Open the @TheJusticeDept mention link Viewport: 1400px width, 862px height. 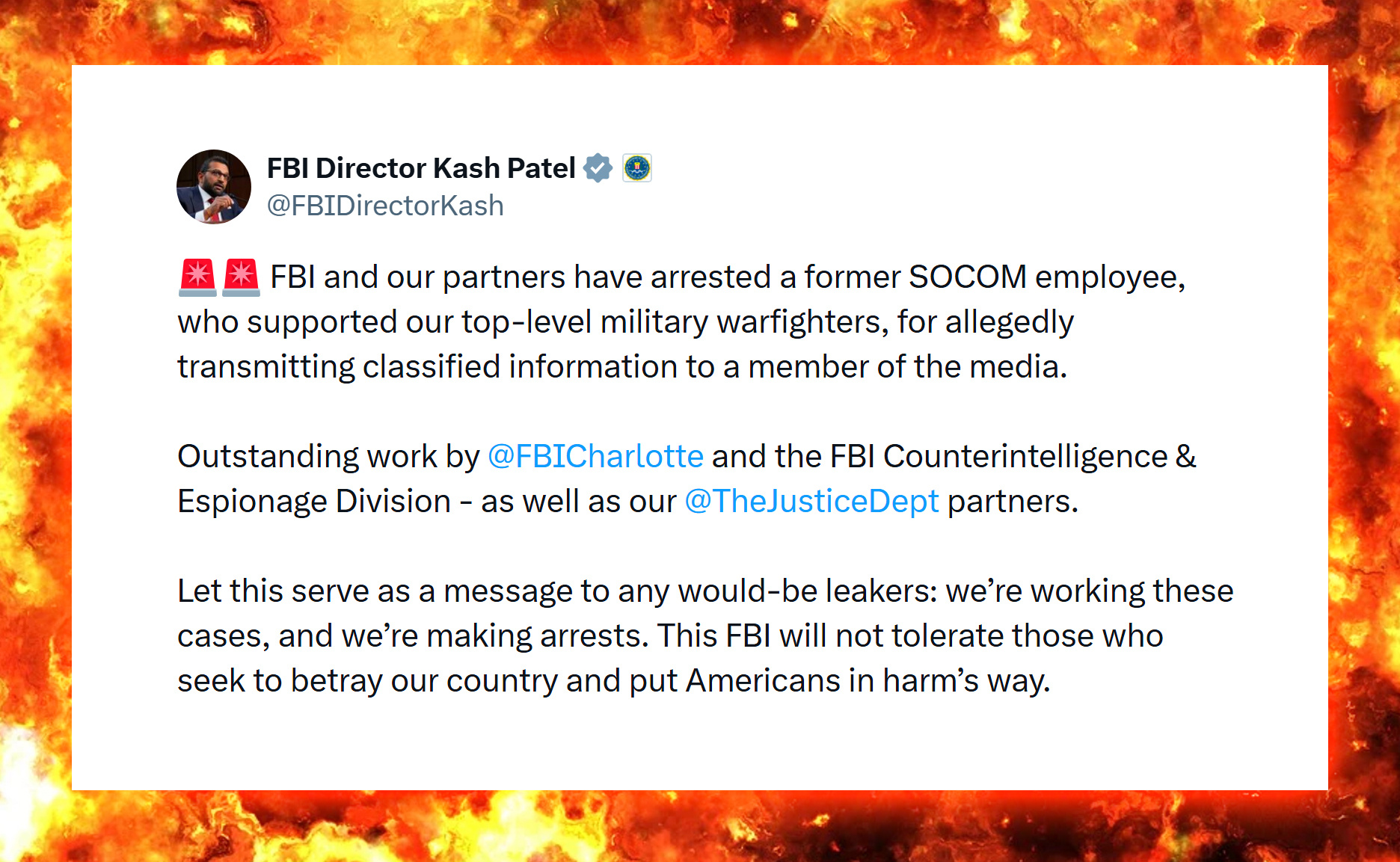click(811, 501)
